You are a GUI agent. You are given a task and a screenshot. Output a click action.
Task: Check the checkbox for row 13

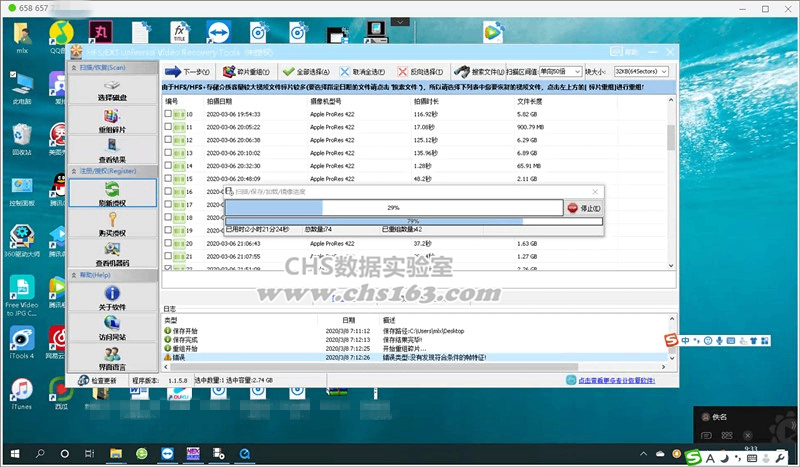click(x=168, y=153)
